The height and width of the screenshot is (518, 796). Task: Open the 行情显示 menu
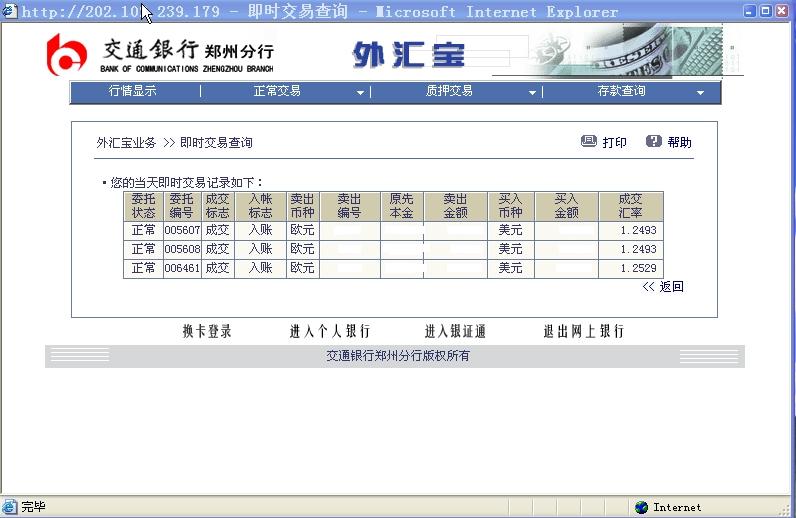pyautogui.click(x=132, y=91)
